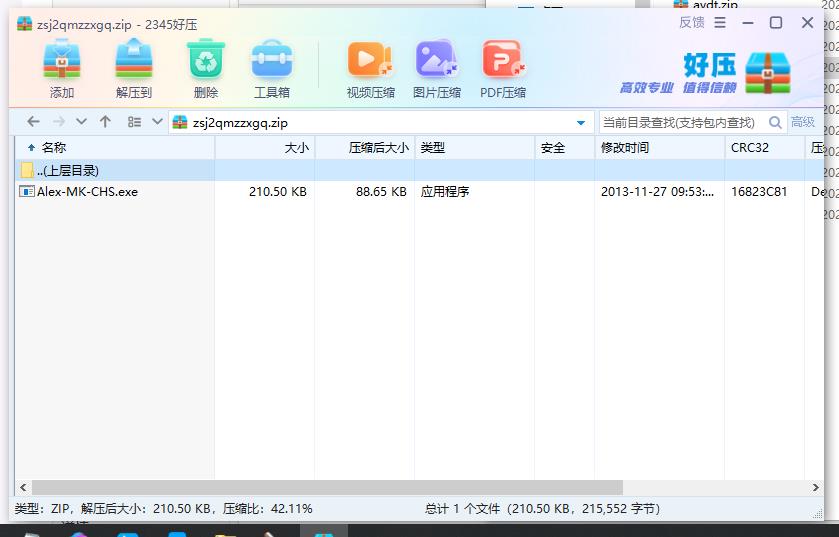Sort by 类型 column header
This screenshot has width=839, height=537.
(475, 148)
